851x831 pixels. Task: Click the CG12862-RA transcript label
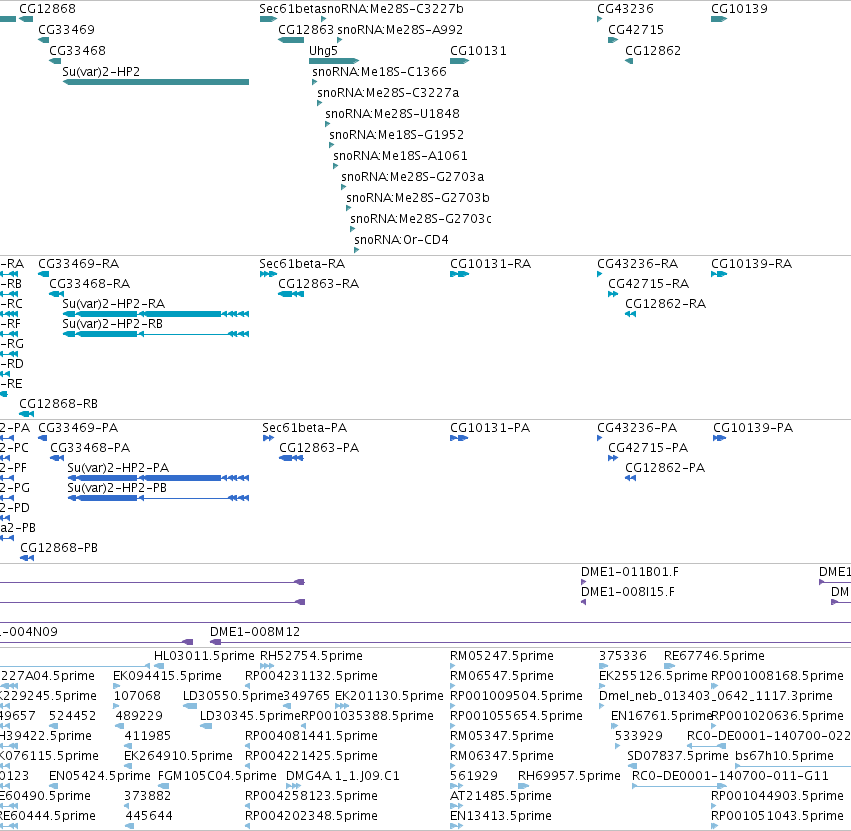(666, 304)
